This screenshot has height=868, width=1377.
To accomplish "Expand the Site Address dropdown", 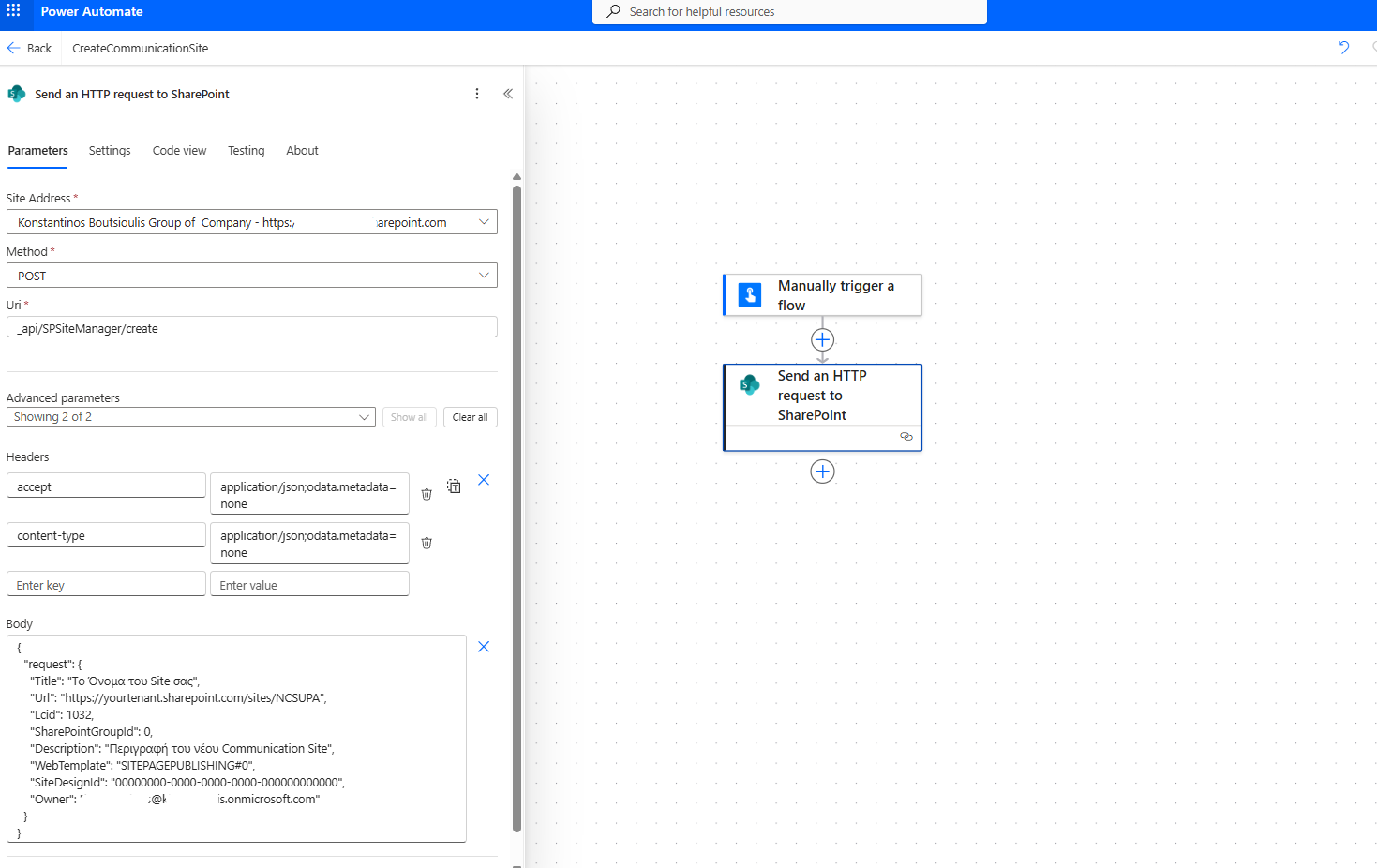I will (484, 222).
